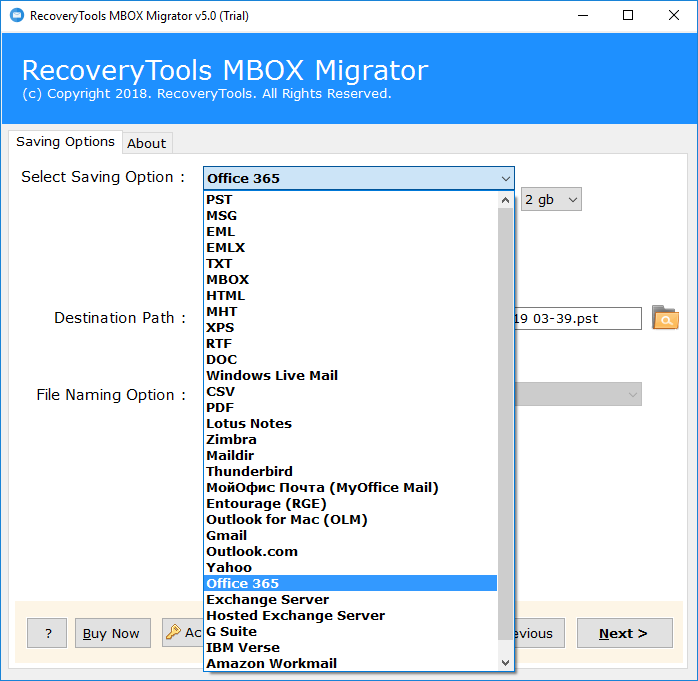698x681 pixels.
Task: Select EMLX in the dropdown list
Action: click(350, 247)
